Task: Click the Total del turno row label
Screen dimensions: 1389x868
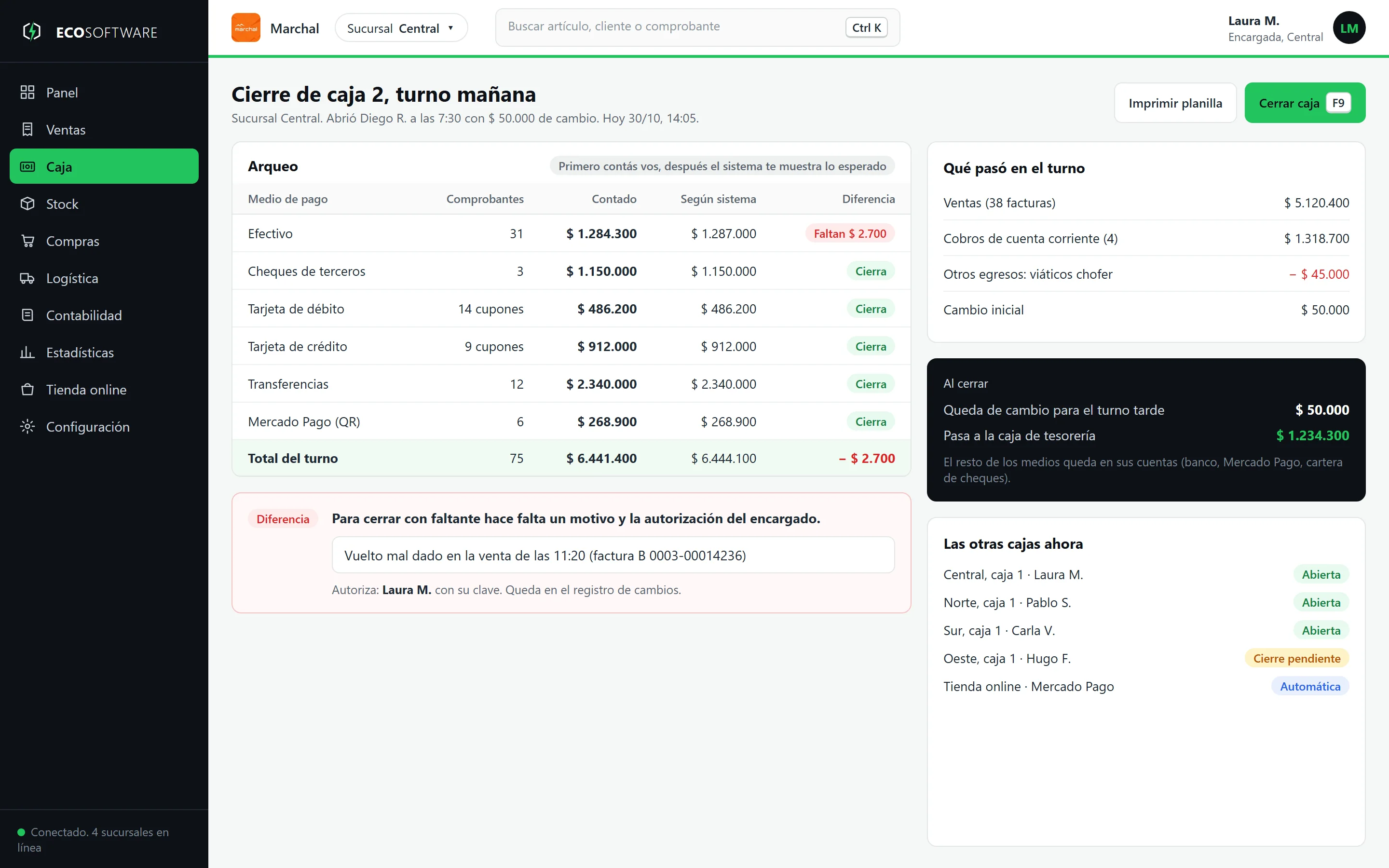Action: 293,458
